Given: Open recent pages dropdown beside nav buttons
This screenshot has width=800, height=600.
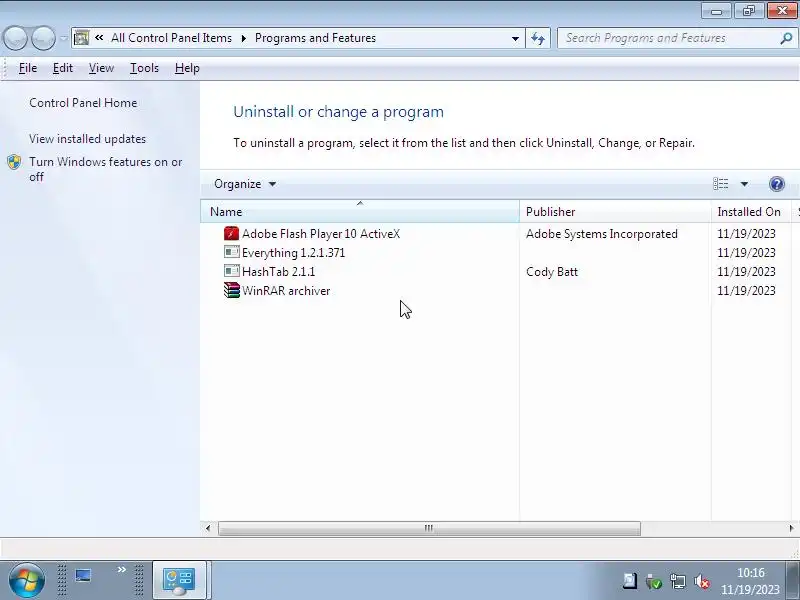Looking at the screenshot, I should click(63, 38).
